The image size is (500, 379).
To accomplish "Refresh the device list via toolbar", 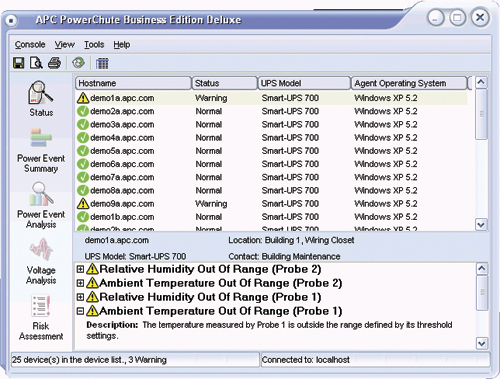I will pos(78,63).
